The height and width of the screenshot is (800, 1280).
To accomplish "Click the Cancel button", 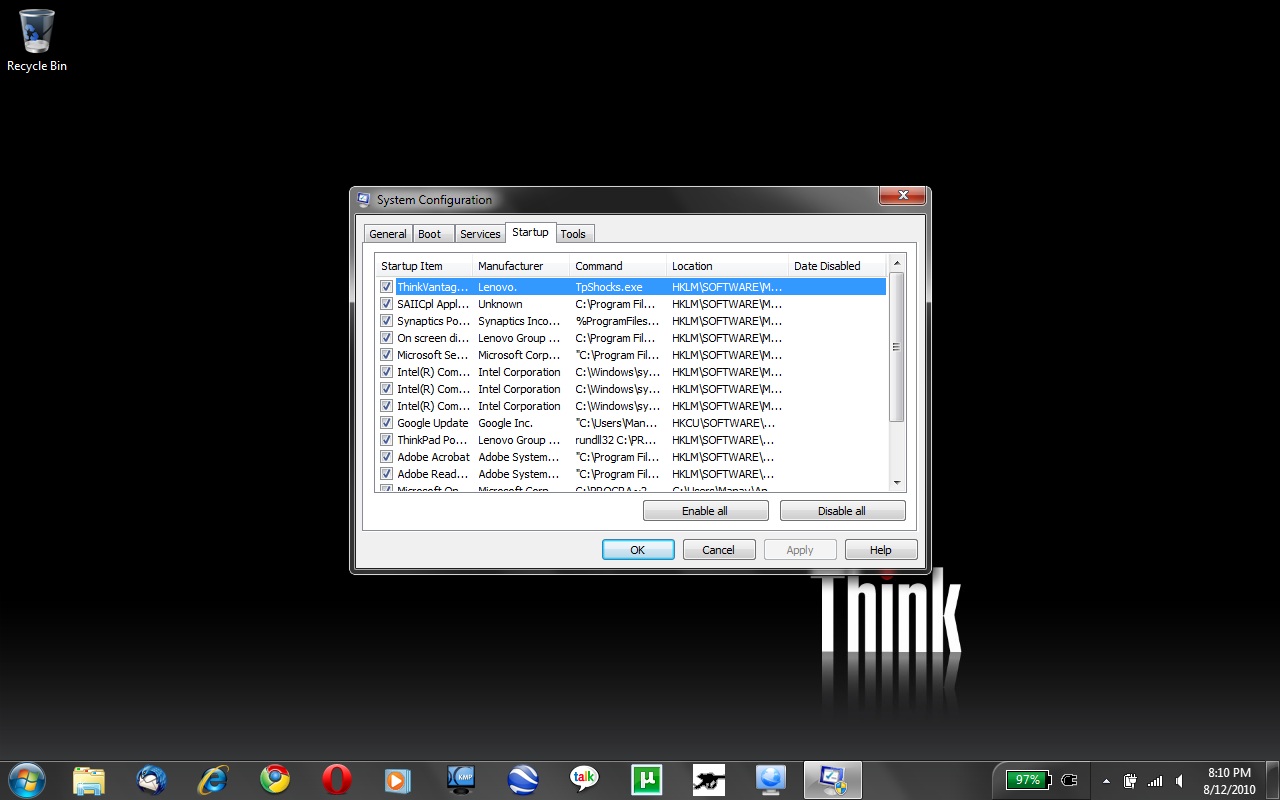I will coord(719,550).
